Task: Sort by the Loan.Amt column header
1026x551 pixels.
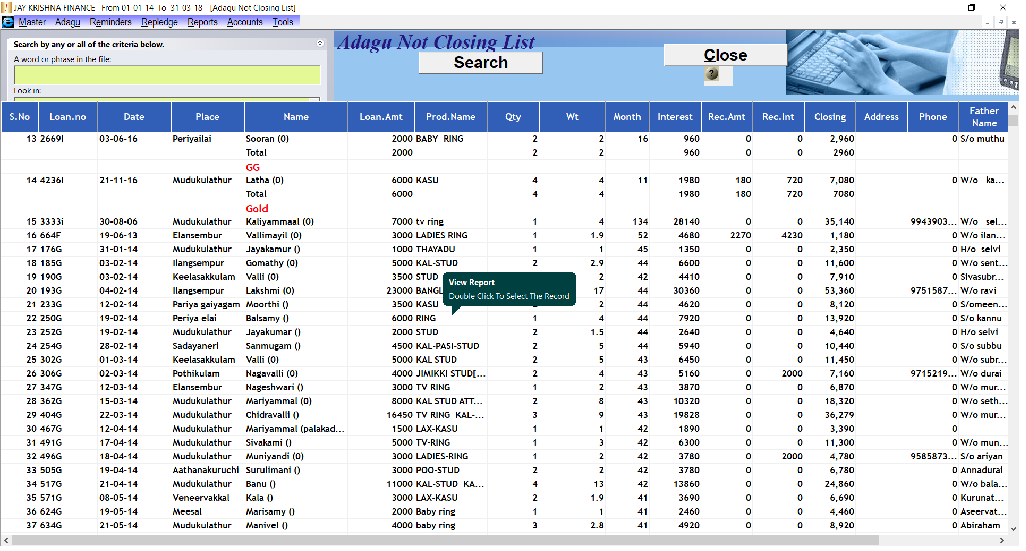Action: tap(379, 117)
